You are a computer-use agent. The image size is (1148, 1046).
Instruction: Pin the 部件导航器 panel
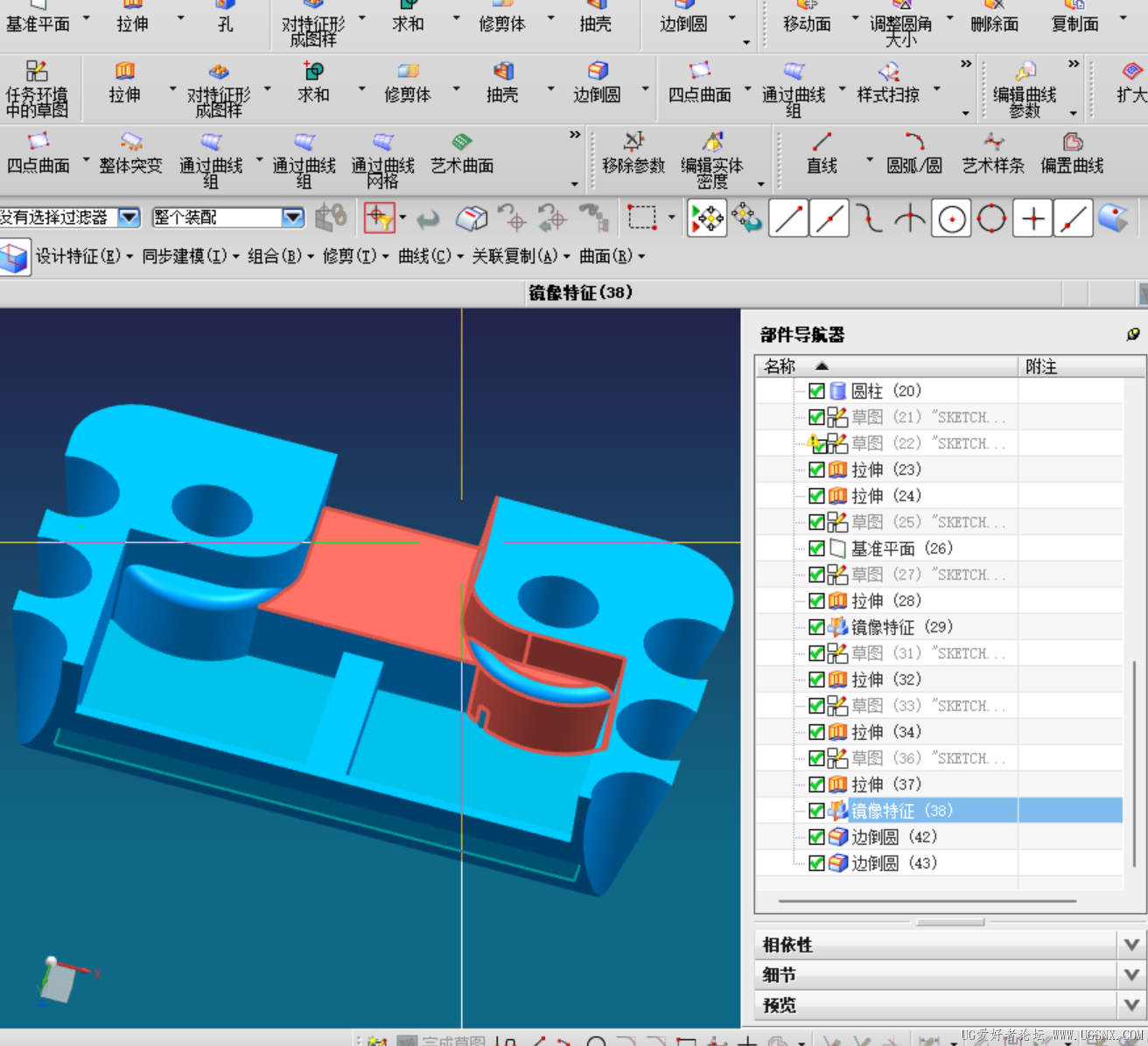(x=1133, y=334)
